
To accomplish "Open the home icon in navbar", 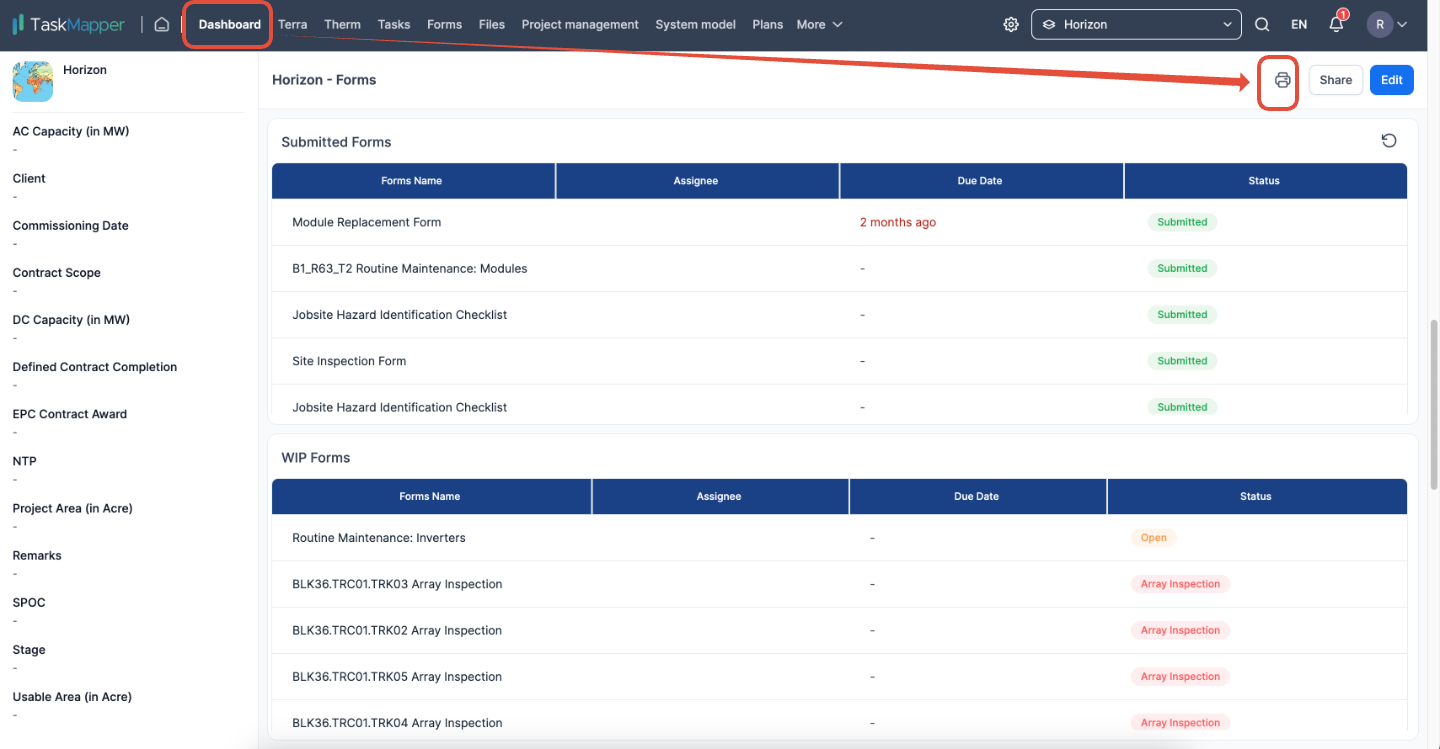I will pos(161,24).
